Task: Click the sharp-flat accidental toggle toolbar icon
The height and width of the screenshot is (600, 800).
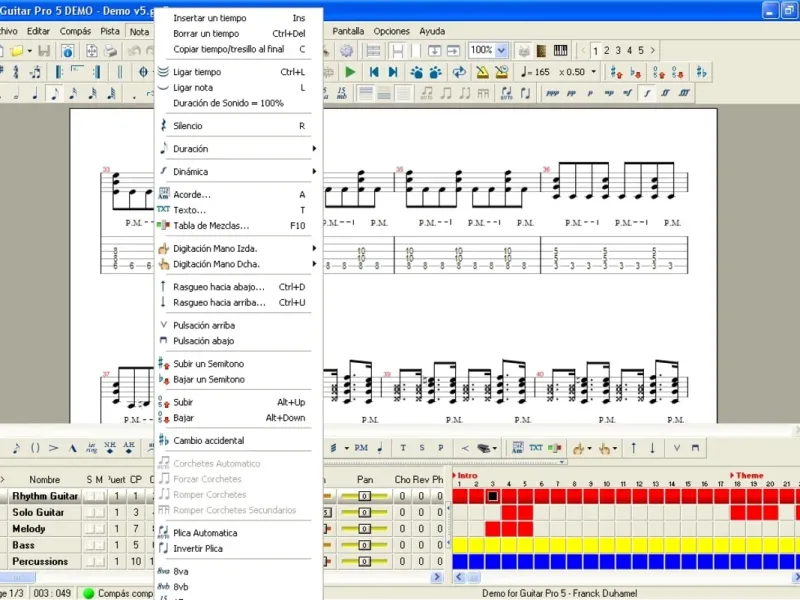Action: (x=701, y=72)
